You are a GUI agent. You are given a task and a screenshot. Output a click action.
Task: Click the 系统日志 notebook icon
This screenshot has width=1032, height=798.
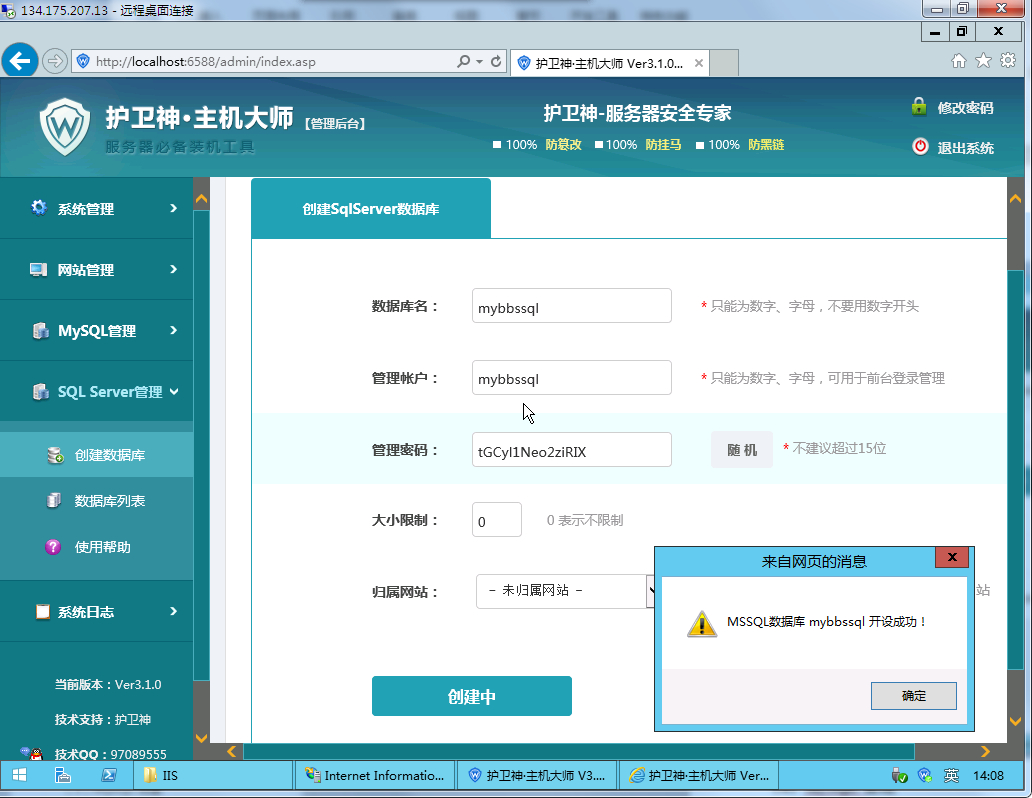click(43, 612)
